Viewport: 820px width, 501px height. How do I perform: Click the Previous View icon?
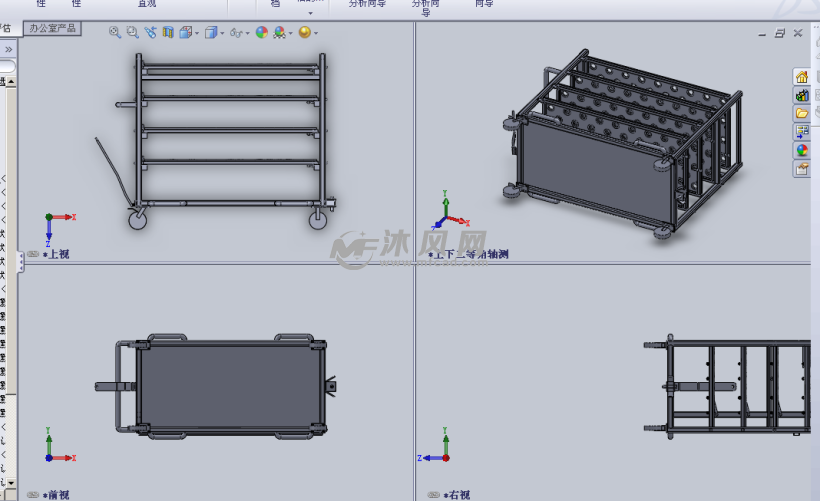[150, 32]
